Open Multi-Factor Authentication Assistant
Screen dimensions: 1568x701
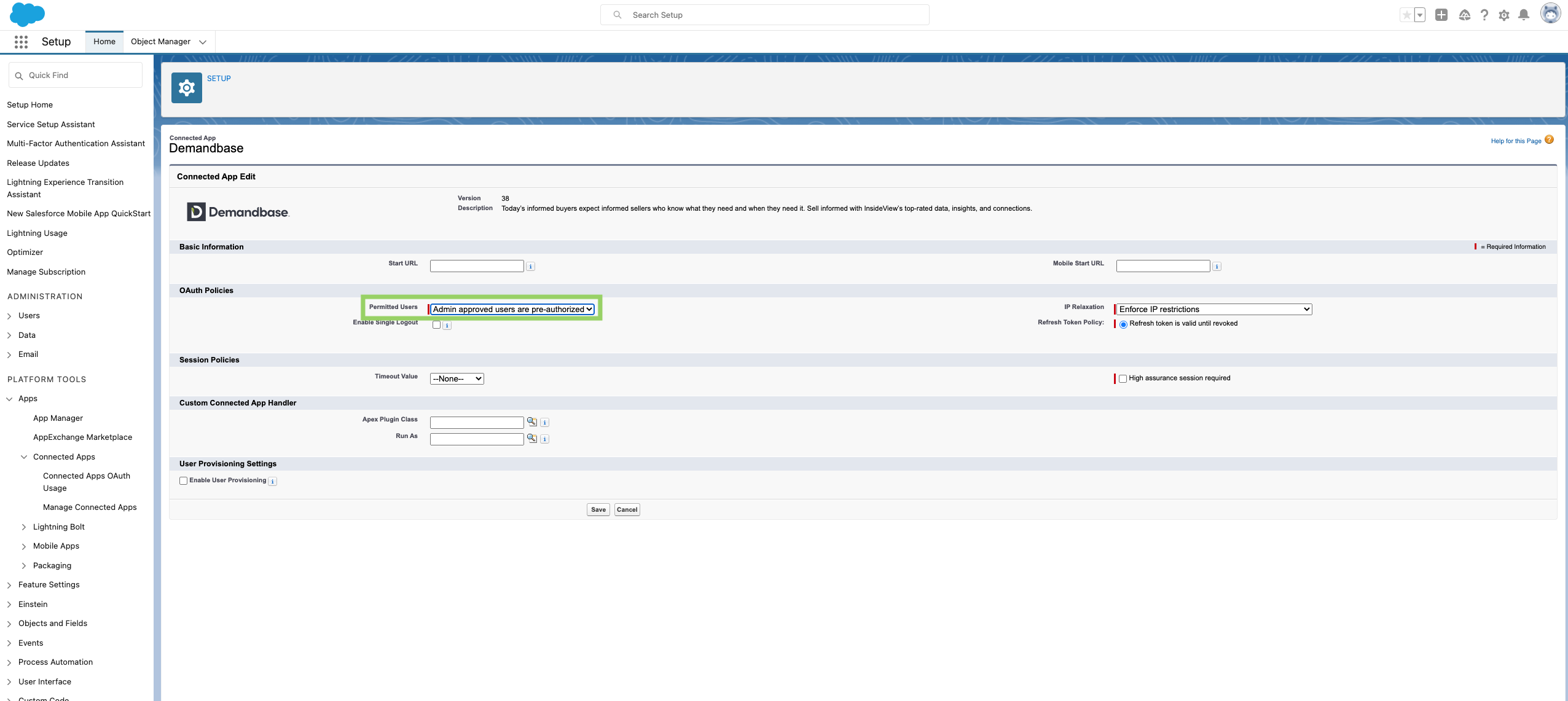(76, 144)
